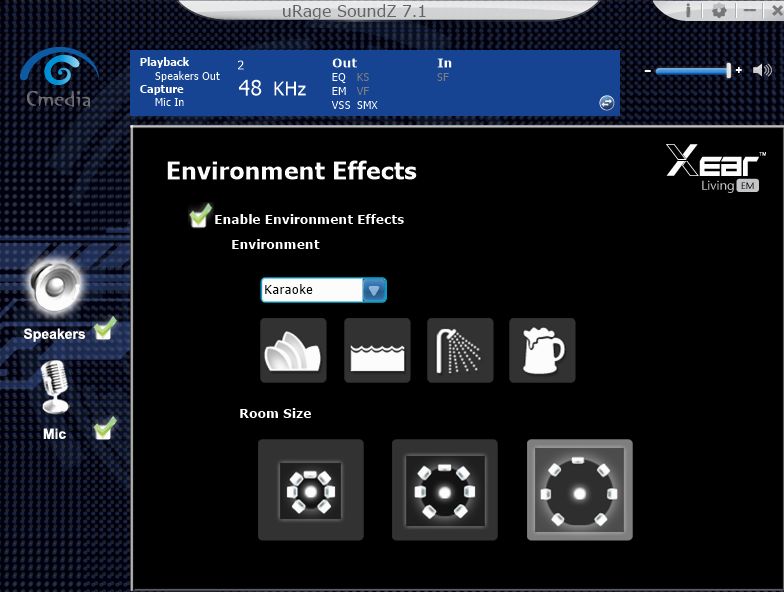Click the dimmed VF indicator
784x592 pixels.
tap(362, 91)
